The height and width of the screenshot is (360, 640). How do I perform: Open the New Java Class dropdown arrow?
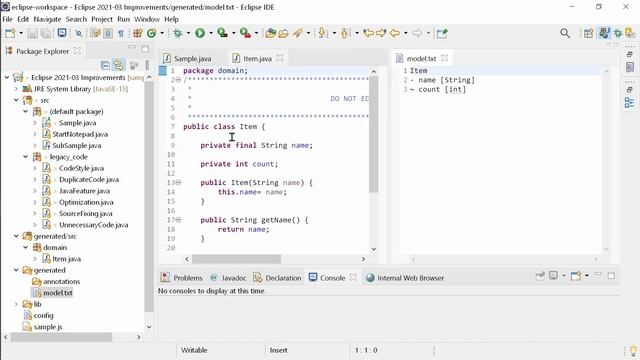[x=162, y=33]
